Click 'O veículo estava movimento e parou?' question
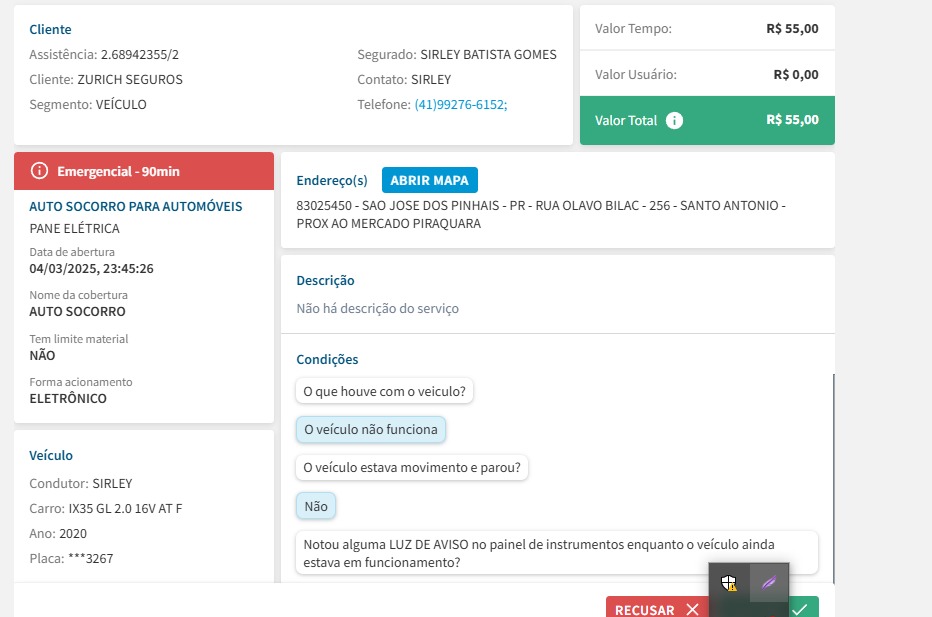Viewport: 932px width, 617px height. (x=412, y=467)
